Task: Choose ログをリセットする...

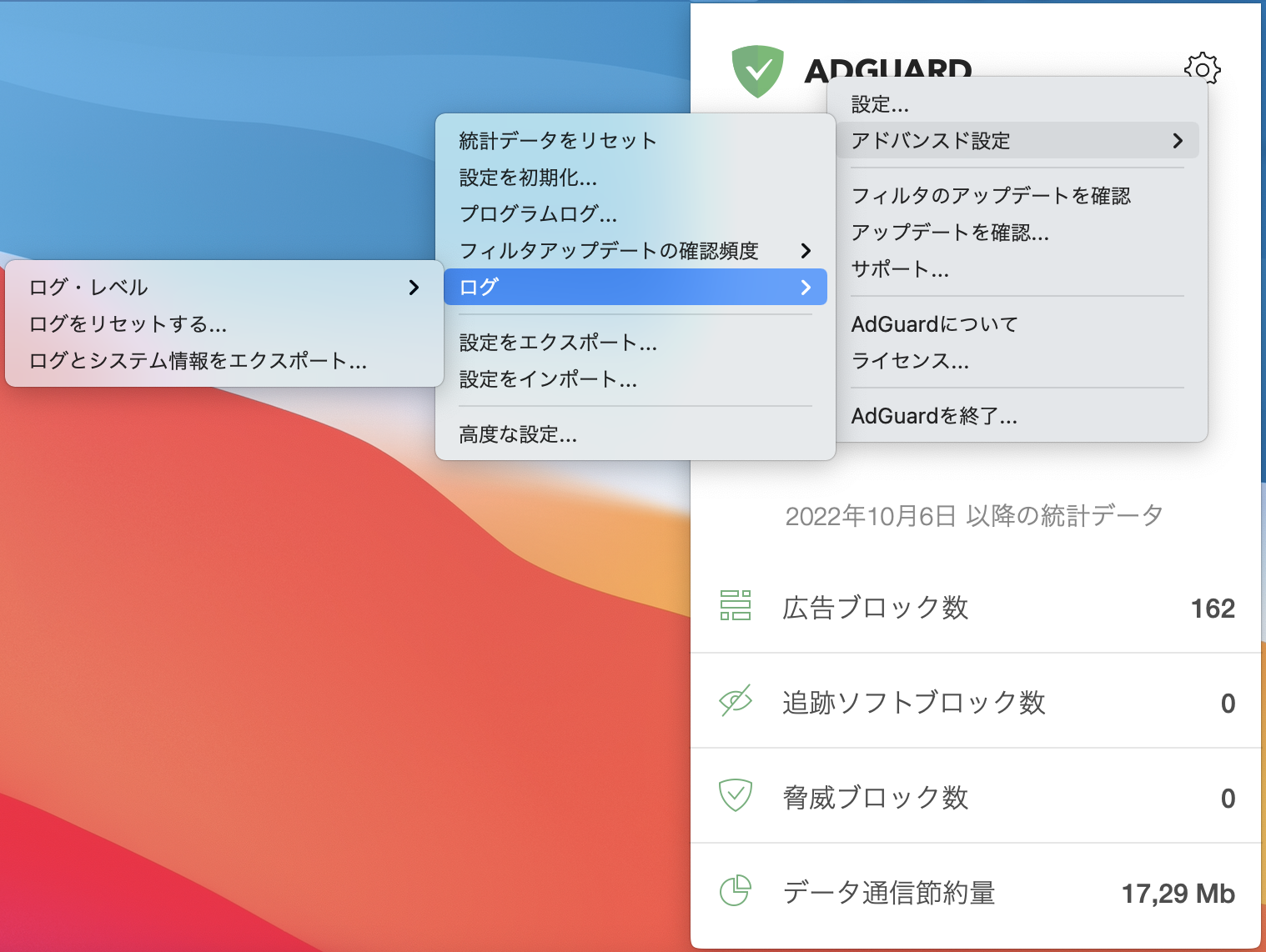Action: coord(224,323)
